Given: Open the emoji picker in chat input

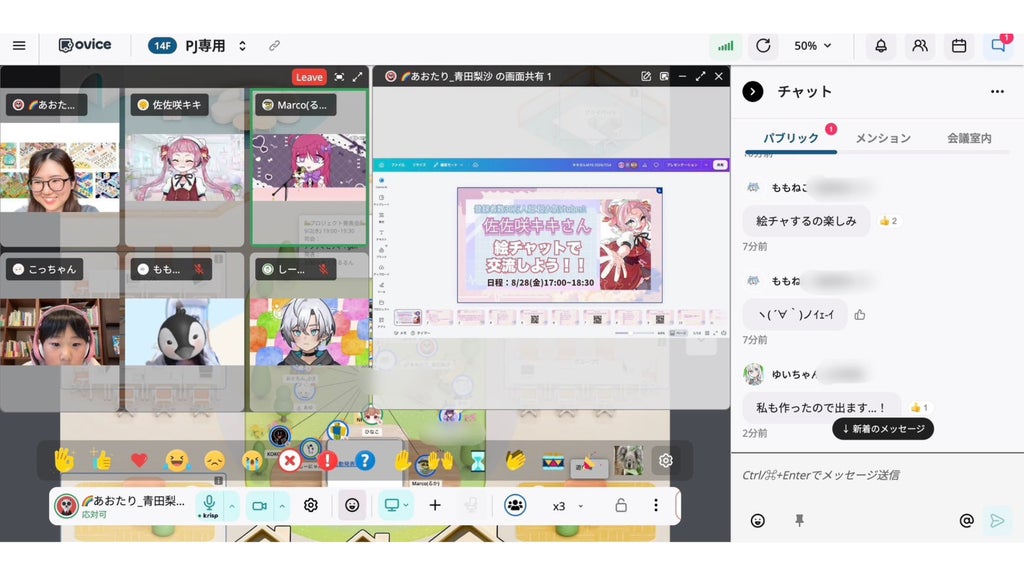Looking at the screenshot, I should coord(758,520).
